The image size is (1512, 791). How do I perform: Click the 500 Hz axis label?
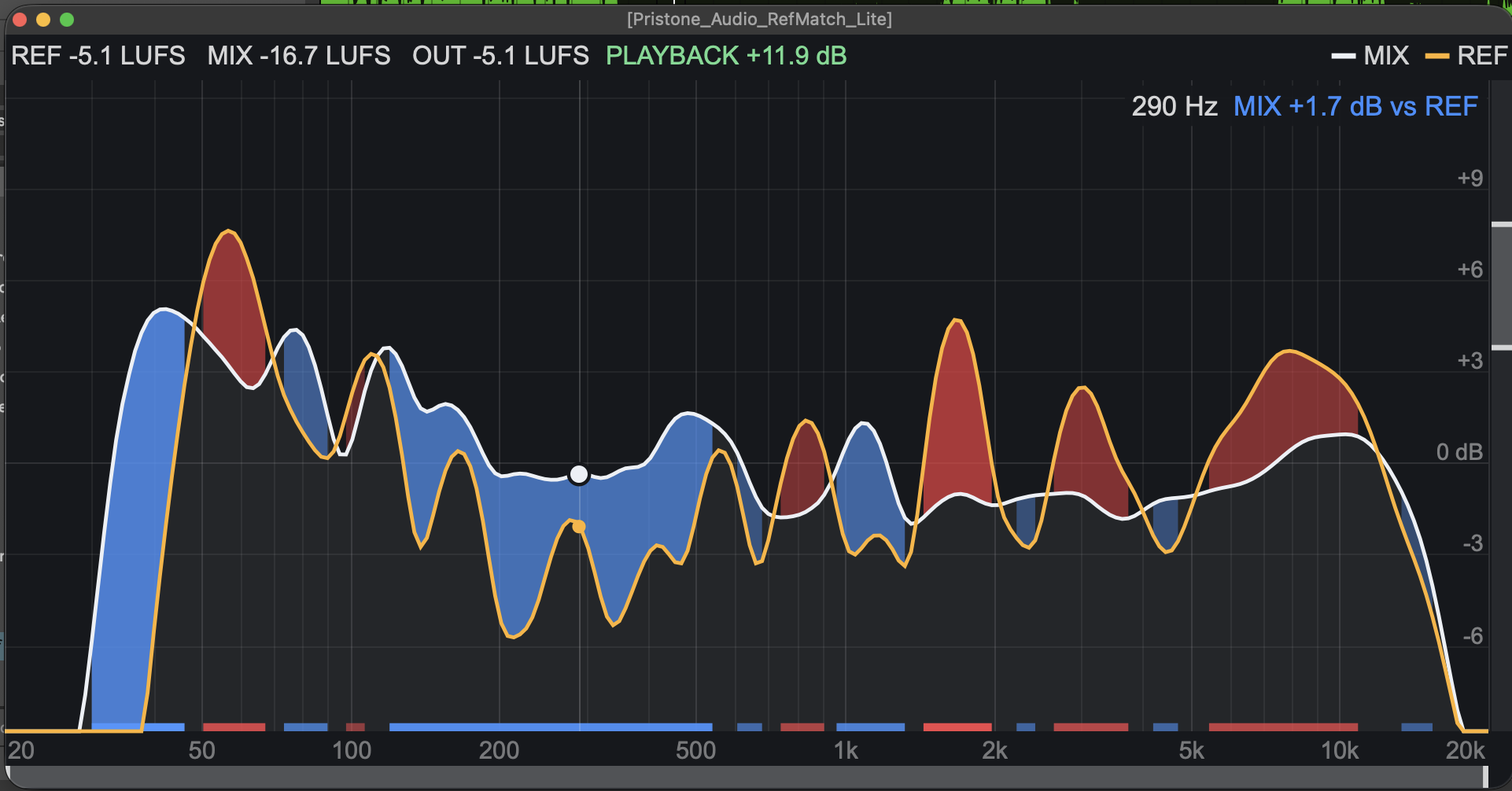pos(695,750)
